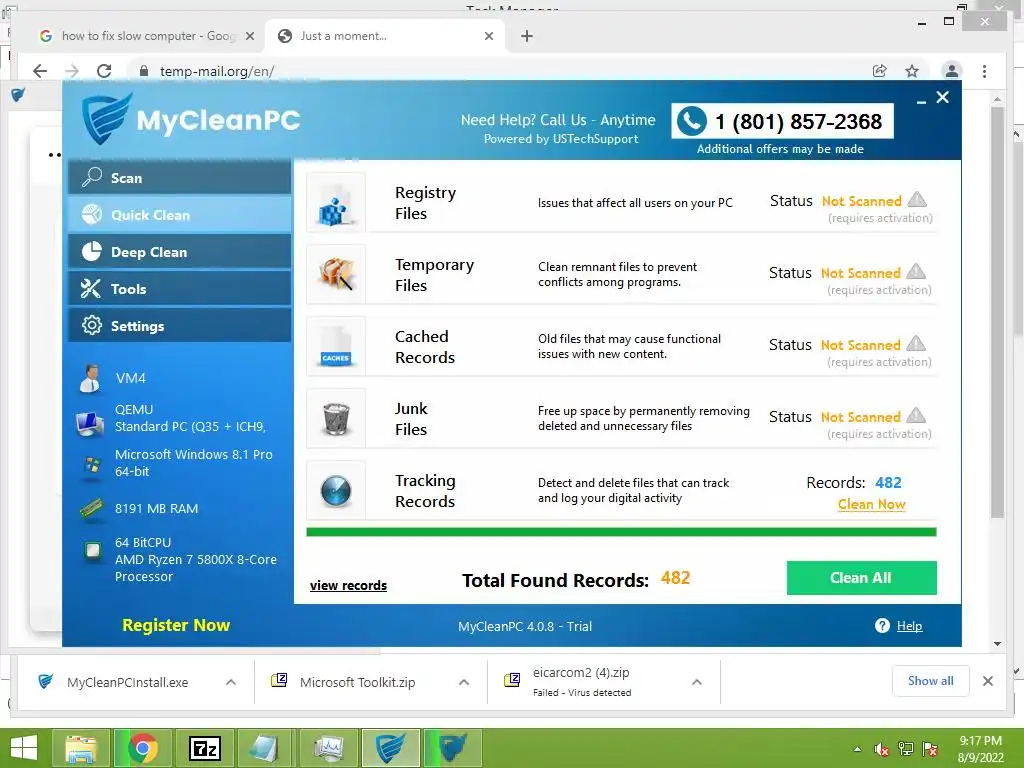This screenshot has height=768, width=1024.
Task: Click the warning triangle beside Temporary Files status
Action: point(916,271)
